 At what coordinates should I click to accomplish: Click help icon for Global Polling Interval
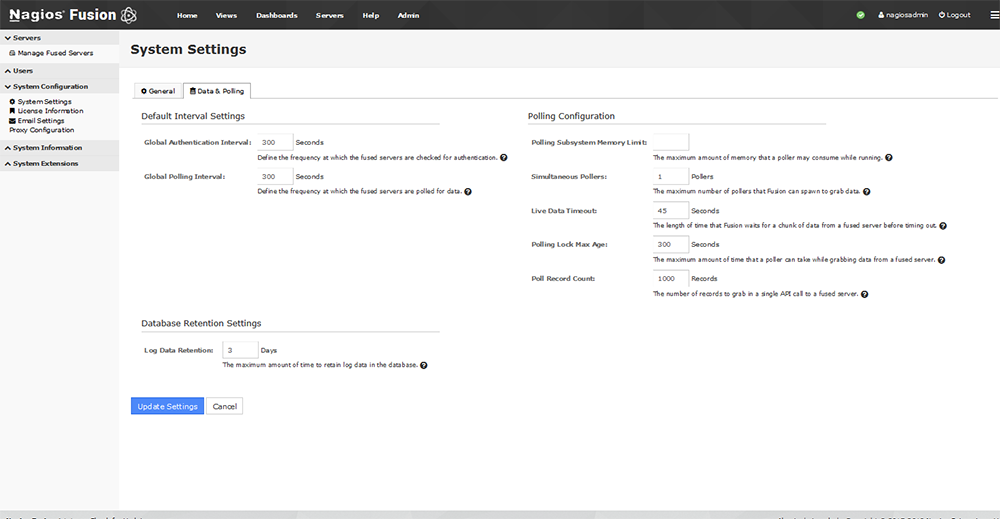pyautogui.click(x=468, y=191)
